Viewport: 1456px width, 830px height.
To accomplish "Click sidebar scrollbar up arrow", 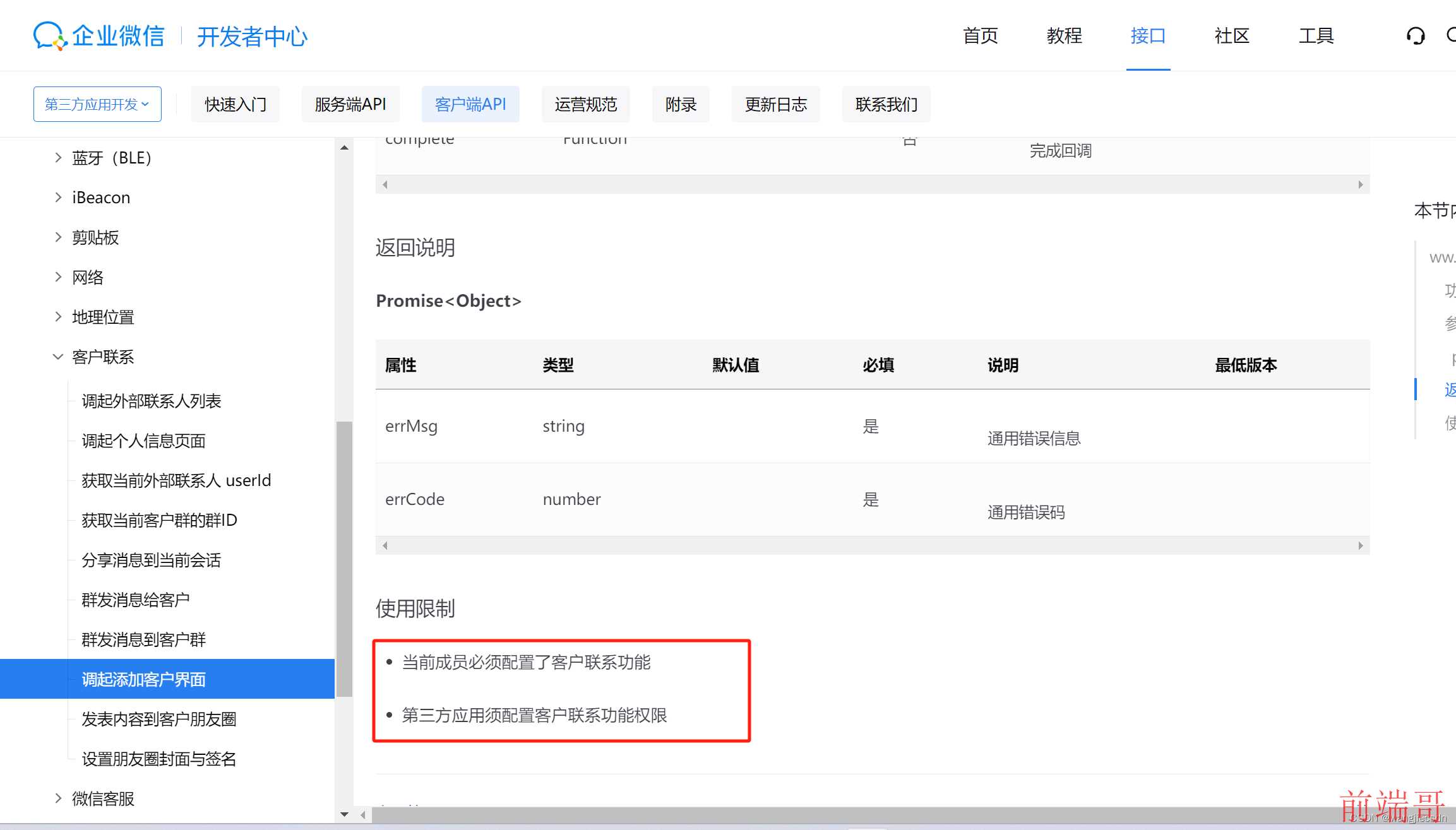I will [344, 148].
